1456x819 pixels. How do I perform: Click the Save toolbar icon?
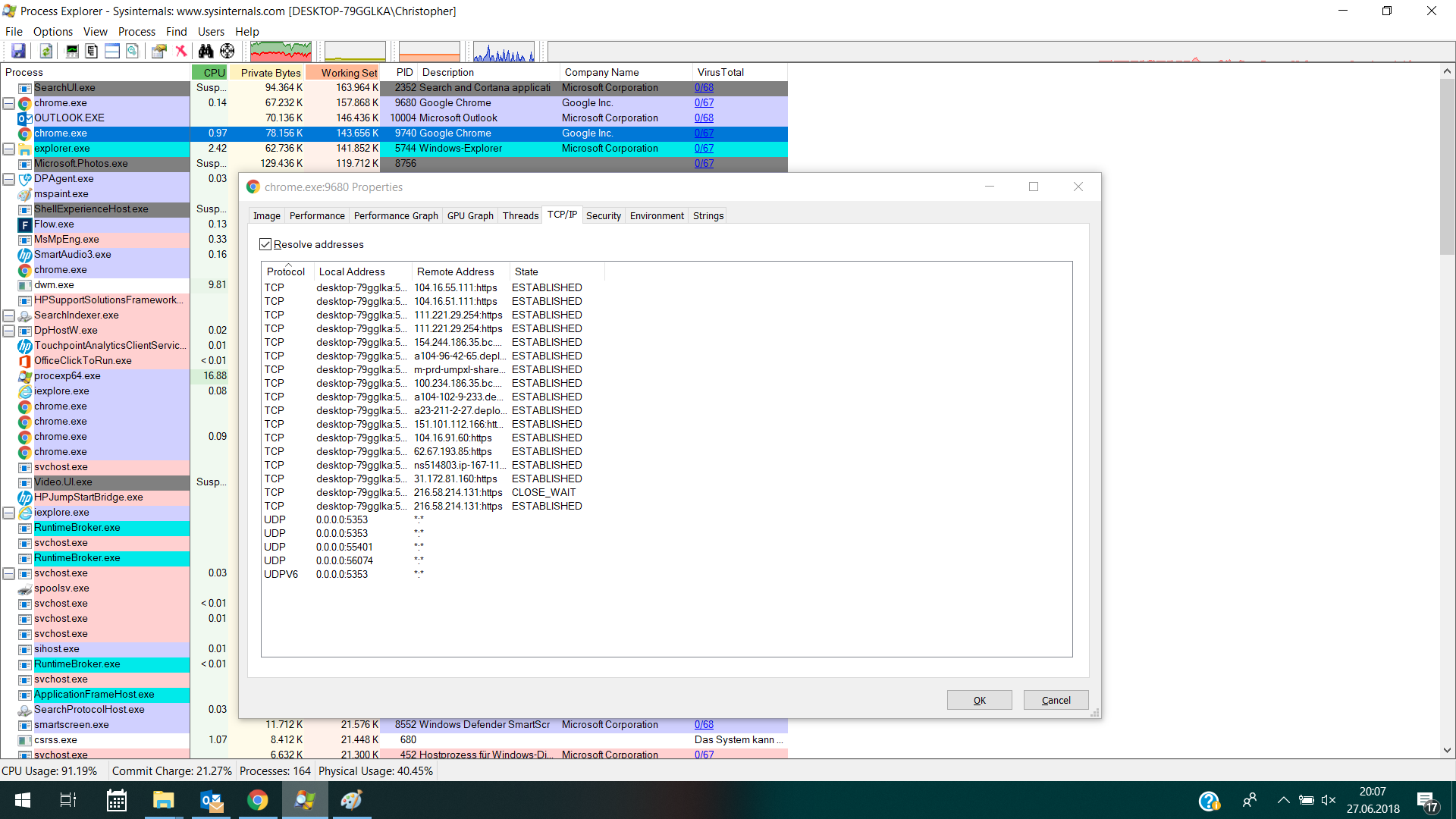(x=18, y=51)
